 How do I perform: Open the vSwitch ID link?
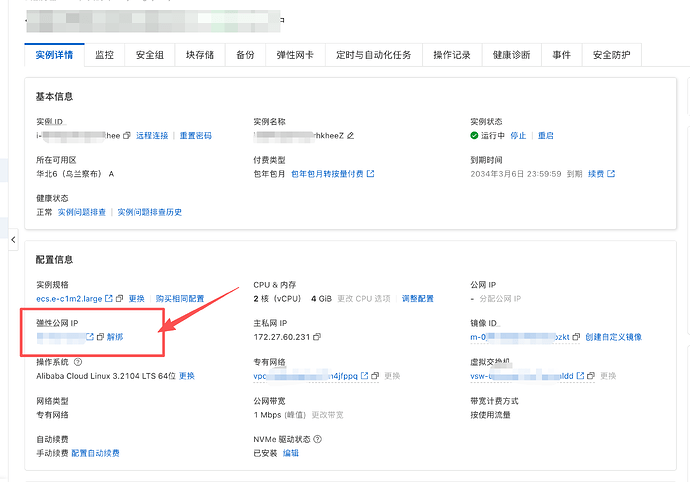[522, 376]
